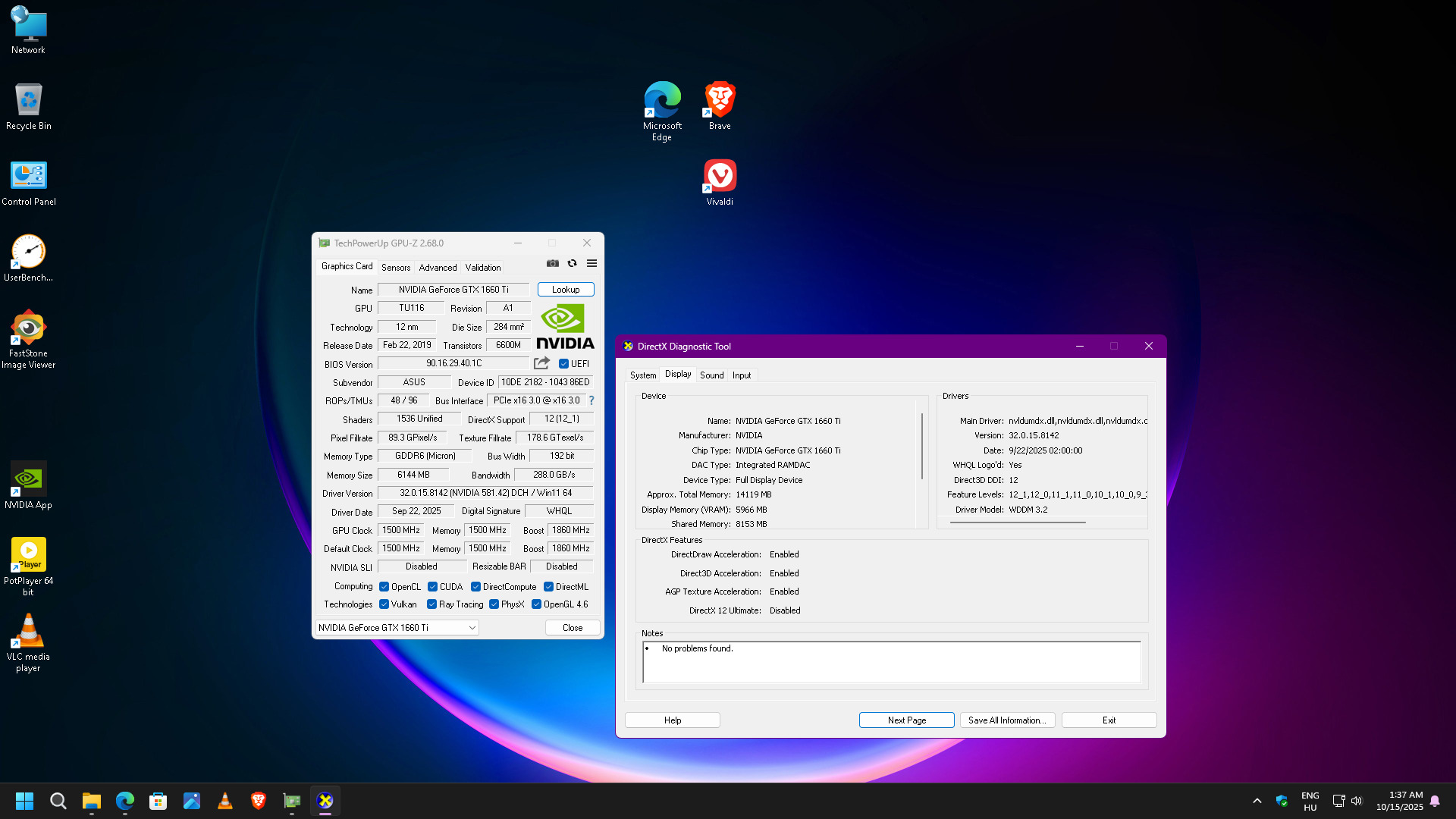The width and height of the screenshot is (1456, 819).
Task: Click the Lookup button
Action: point(566,290)
